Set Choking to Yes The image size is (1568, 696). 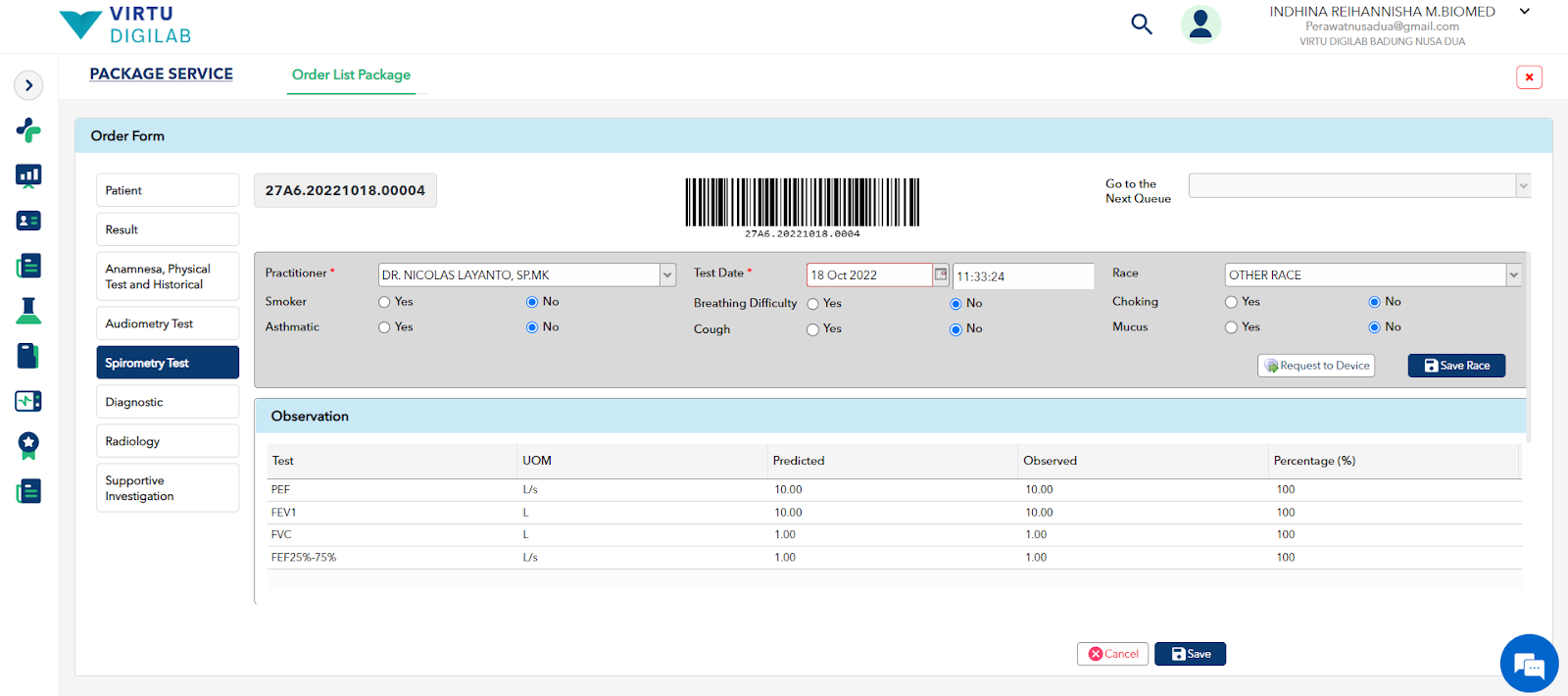point(1231,302)
